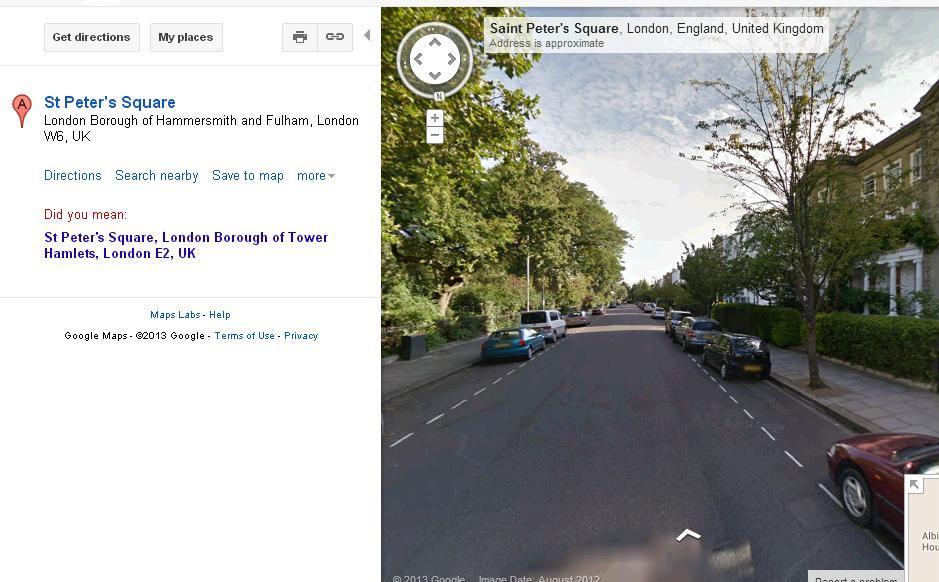The height and width of the screenshot is (582, 939).
Task: Open the Terms of Use link
Action: 244,336
